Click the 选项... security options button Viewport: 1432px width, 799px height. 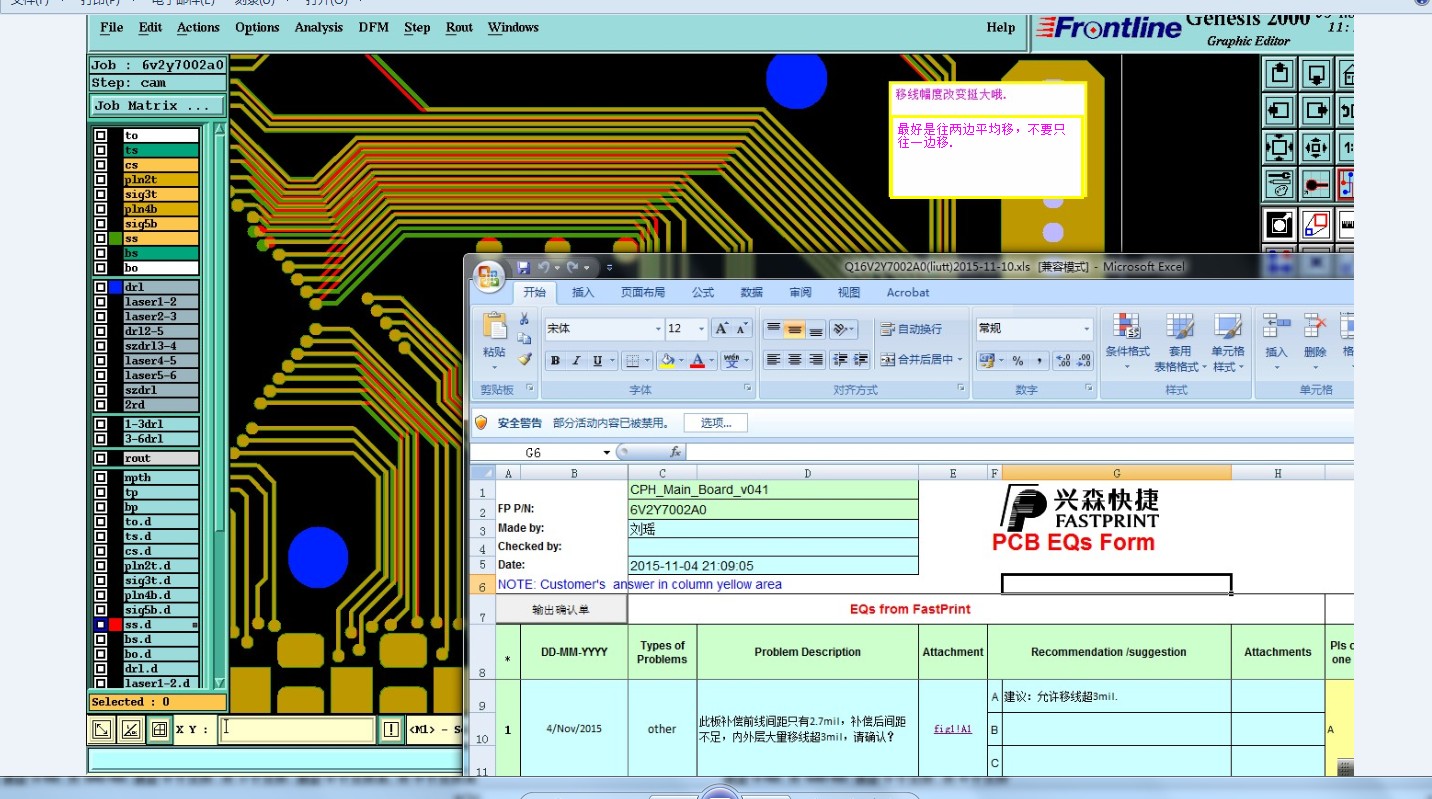pos(716,423)
